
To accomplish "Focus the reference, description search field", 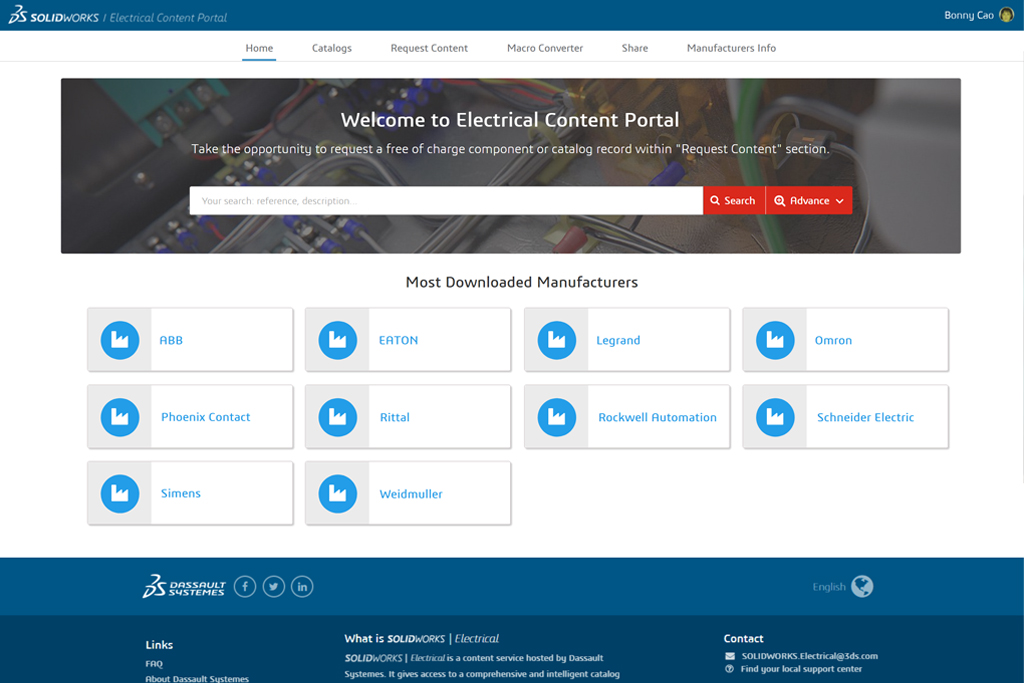I will [446, 200].
